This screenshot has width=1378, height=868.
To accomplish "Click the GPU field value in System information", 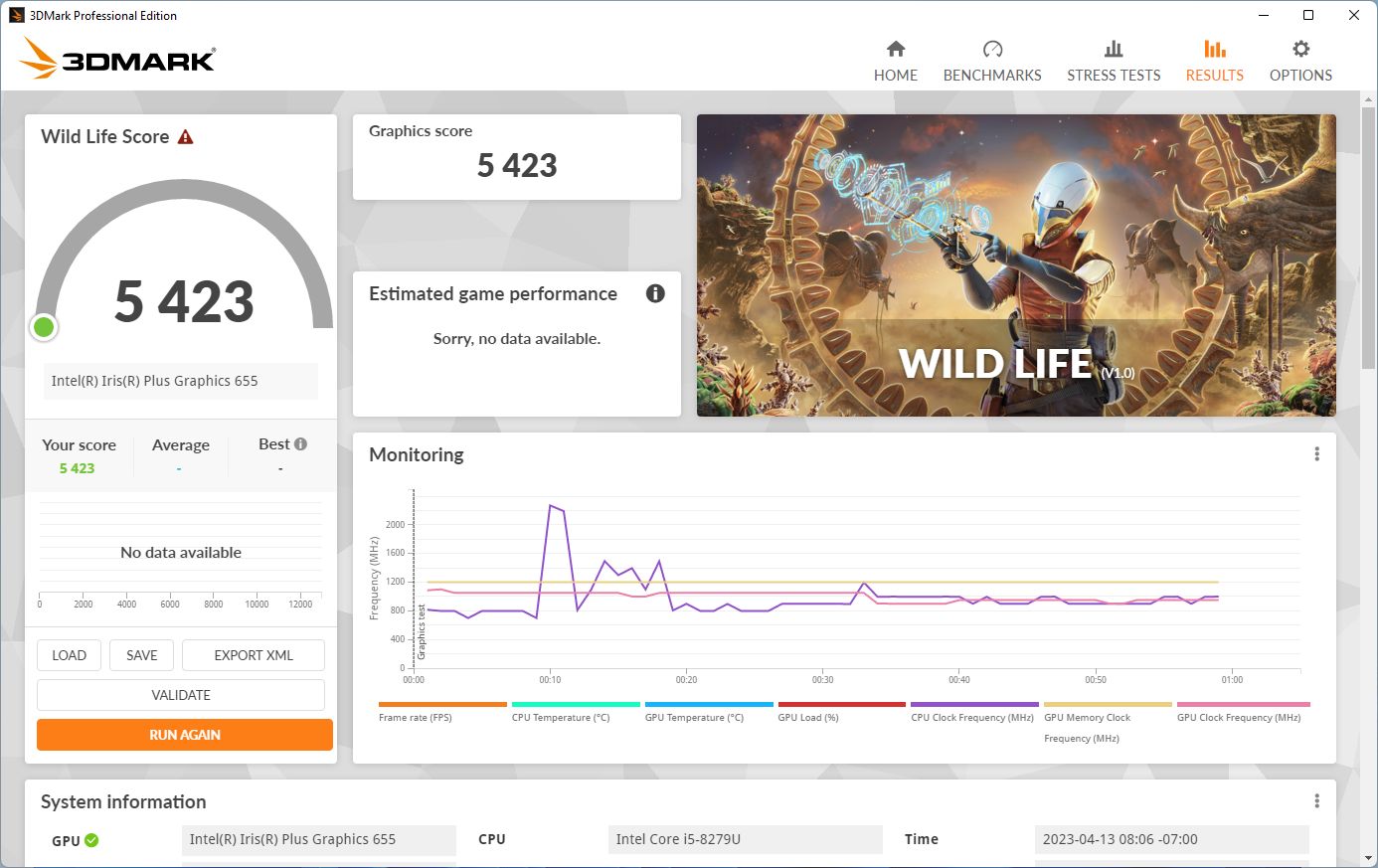I will (x=319, y=839).
